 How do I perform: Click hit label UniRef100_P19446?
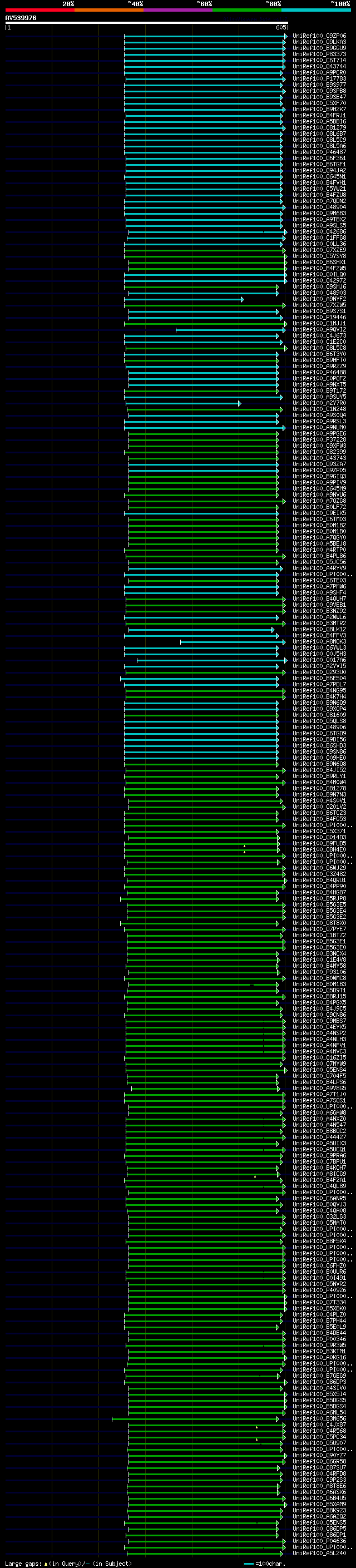click(x=319, y=318)
